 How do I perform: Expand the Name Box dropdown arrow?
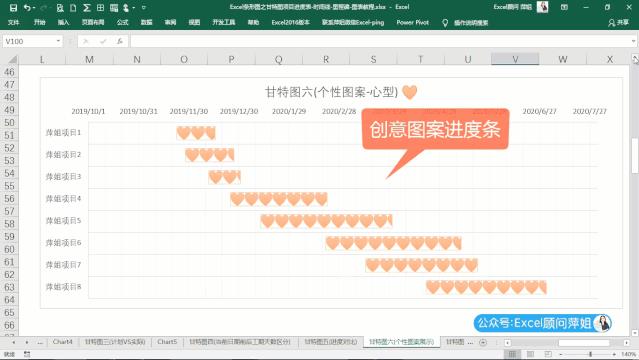(58, 41)
